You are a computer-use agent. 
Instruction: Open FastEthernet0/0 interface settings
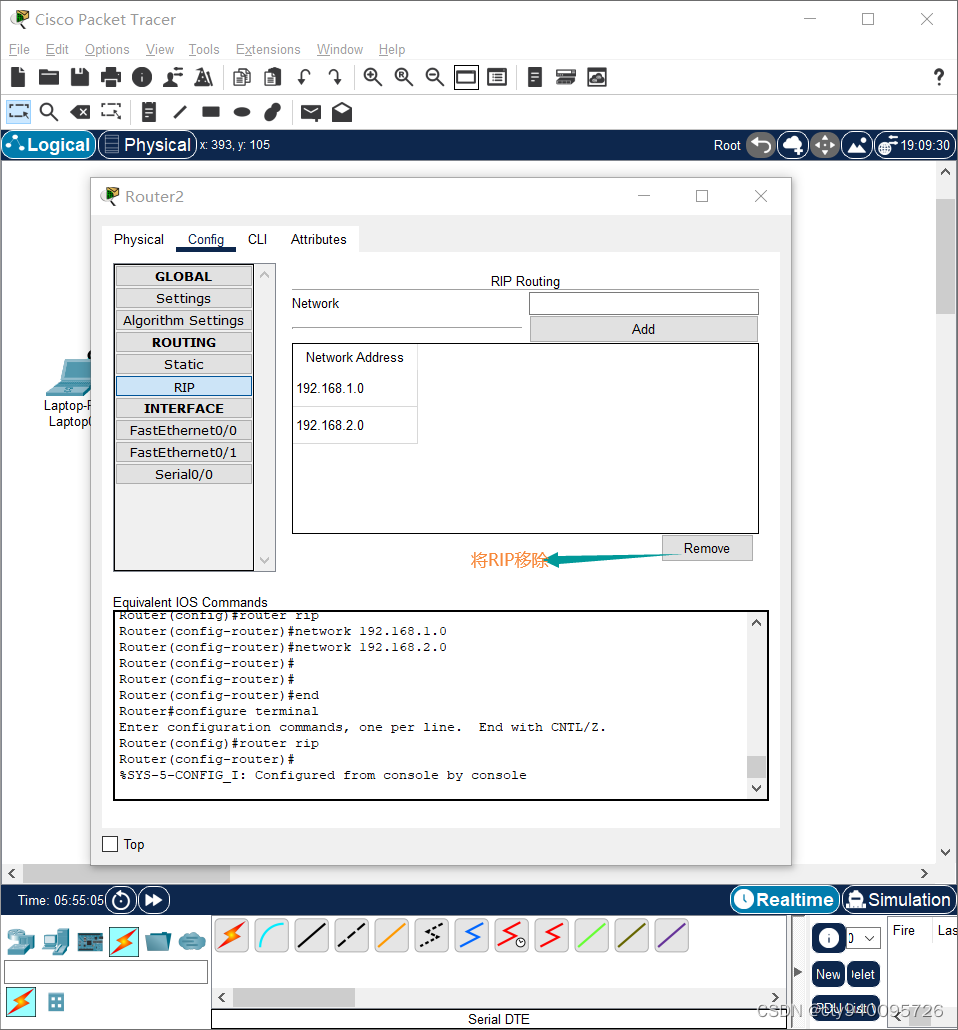tap(184, 430)
